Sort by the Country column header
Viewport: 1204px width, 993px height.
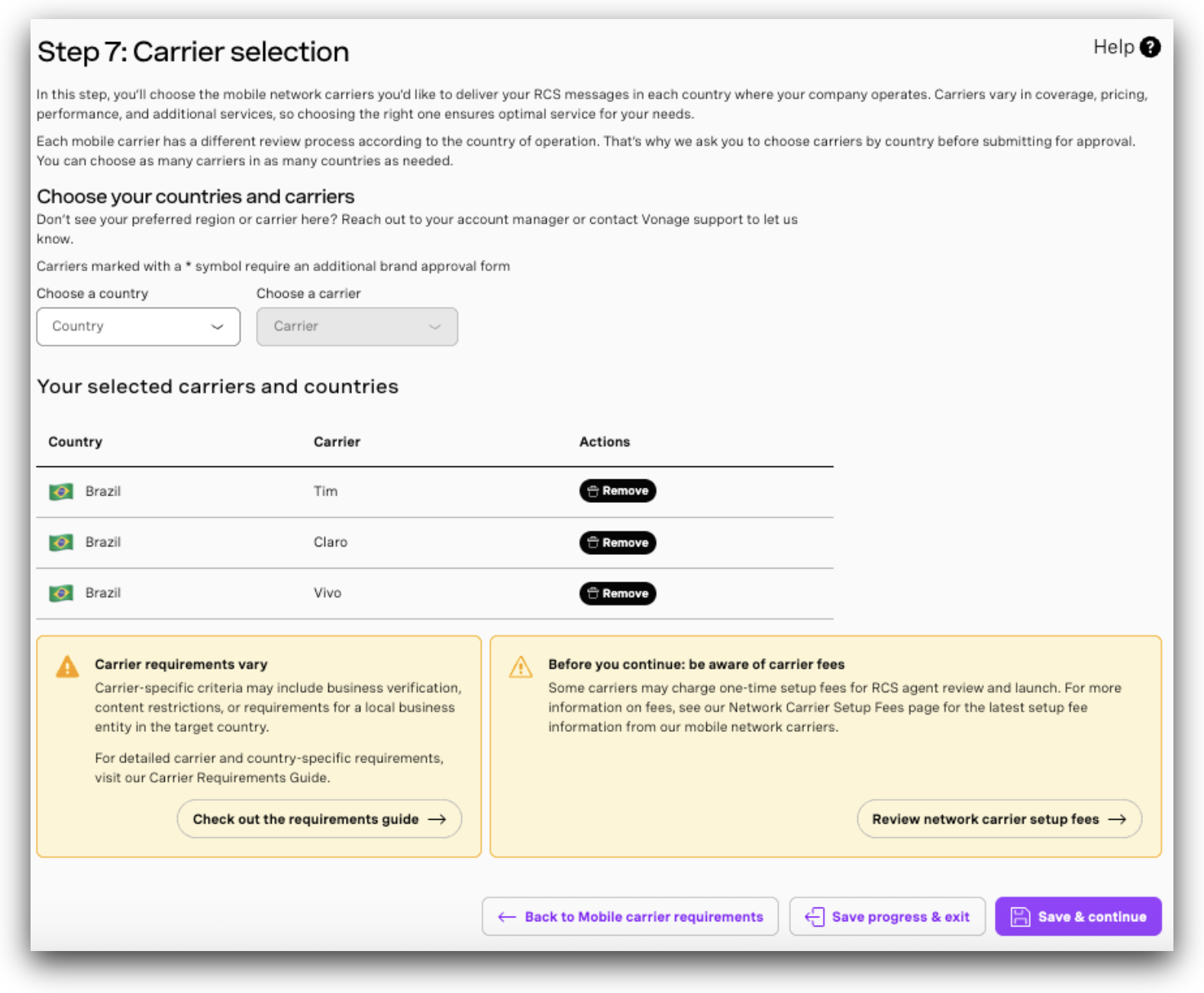tap(75, 442)
